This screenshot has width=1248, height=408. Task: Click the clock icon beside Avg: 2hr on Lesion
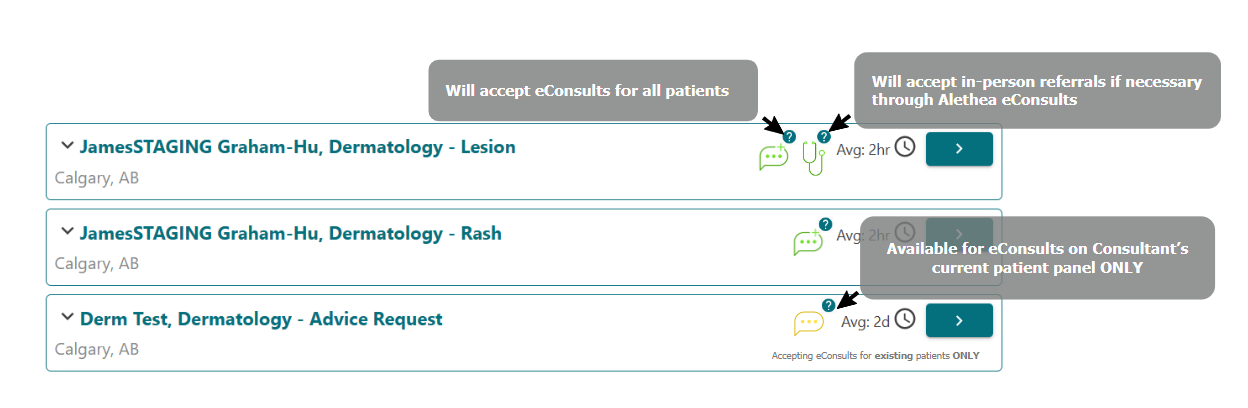pos(904,148)
